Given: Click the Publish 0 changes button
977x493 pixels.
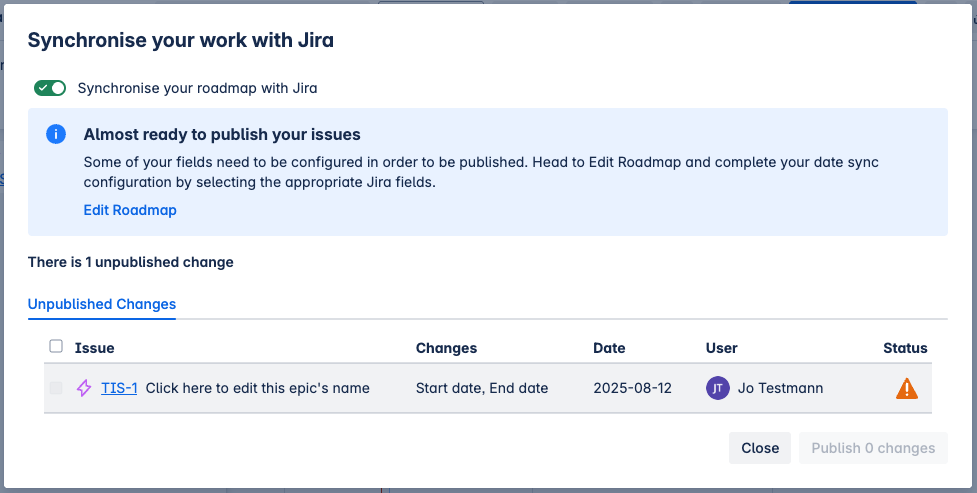Looking at the screenshot, I should 873,448.
